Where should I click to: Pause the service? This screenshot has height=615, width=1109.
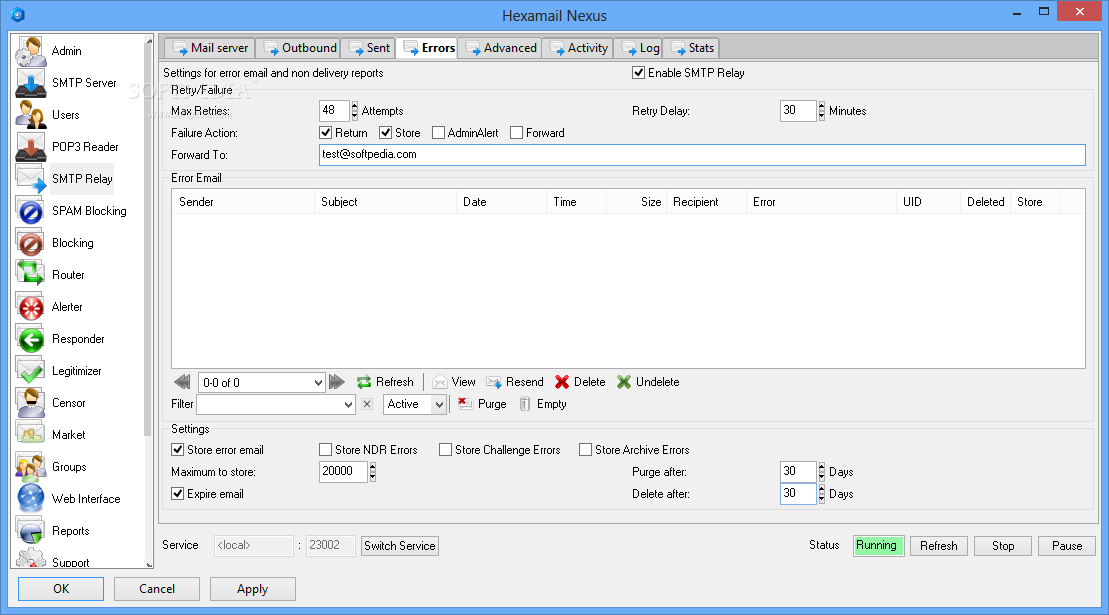[1067, 546]
